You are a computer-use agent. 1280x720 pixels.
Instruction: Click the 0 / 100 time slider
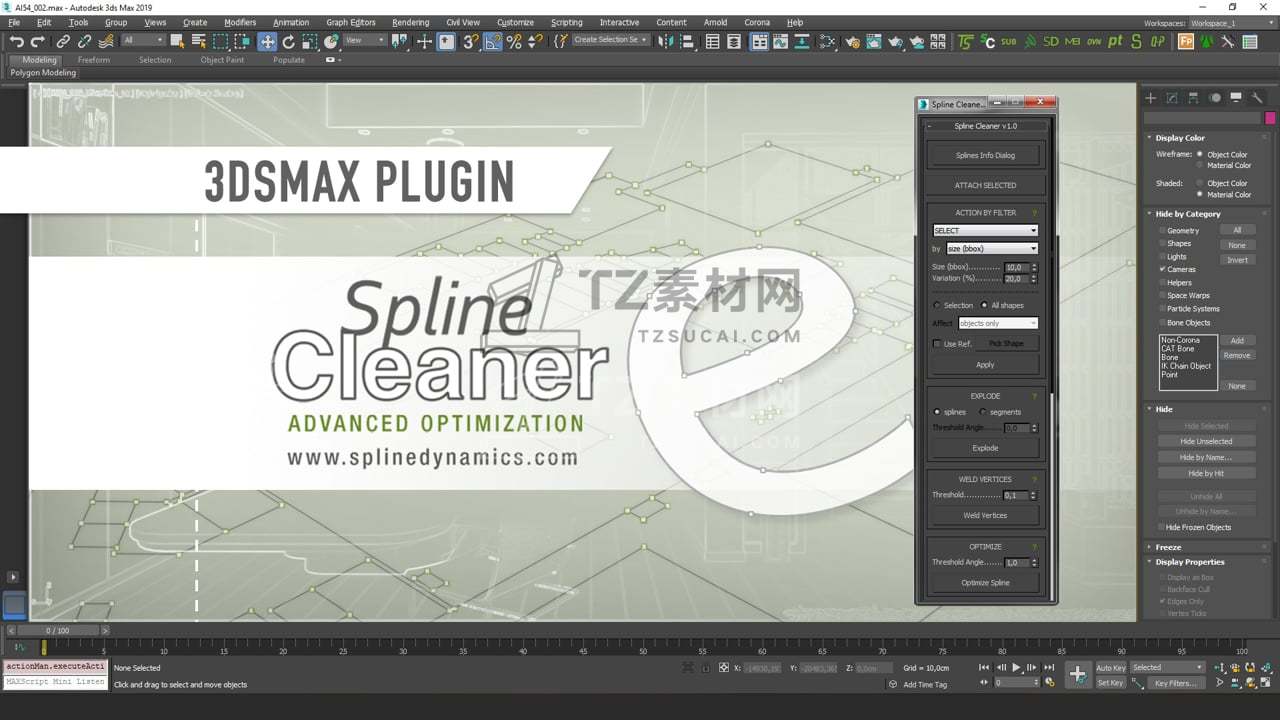[x=57, y=631]
